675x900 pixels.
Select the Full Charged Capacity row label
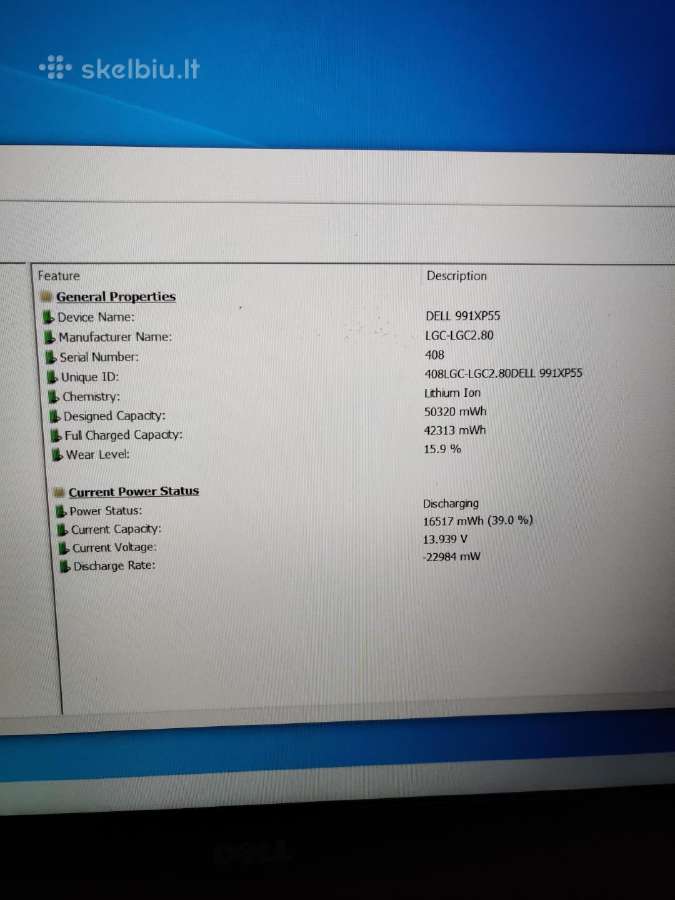(123, 435)
